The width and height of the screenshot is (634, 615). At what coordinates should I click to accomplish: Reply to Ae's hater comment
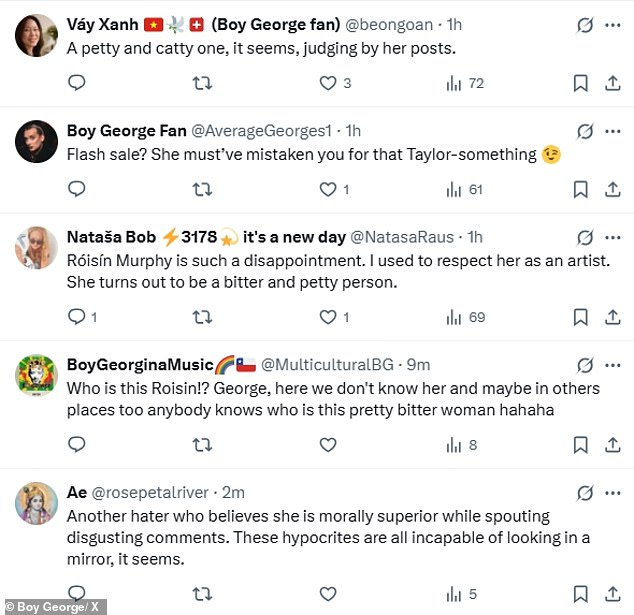pyautogui.click(x=77, y=594)
